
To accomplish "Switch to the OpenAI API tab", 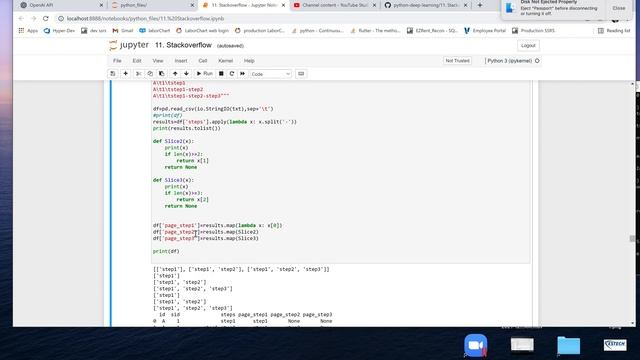I will pos(61,5).
